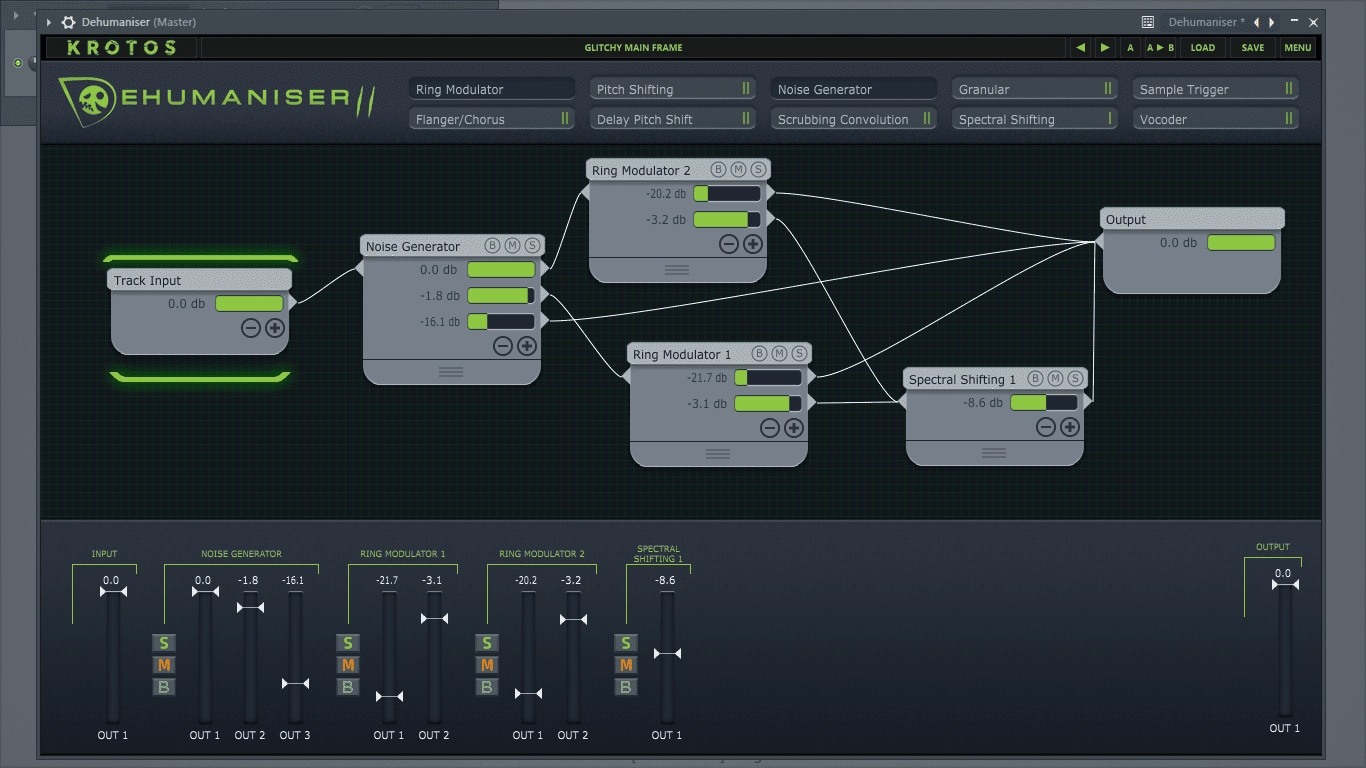Viewport: 1366px width, 768px height.
Task: Click Bypass icon on Ring Modulator 2 node
Action: pos(718,170)
